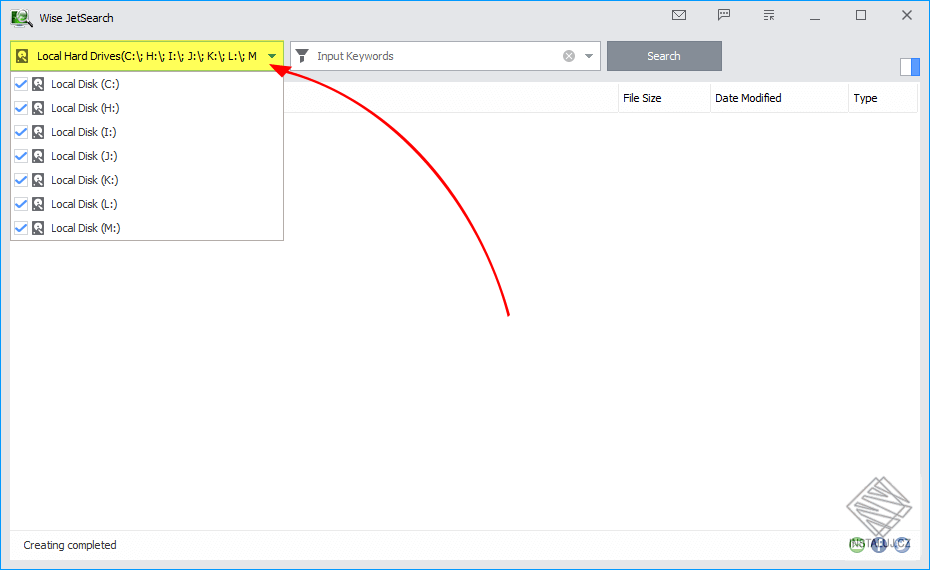
Task: Collapse the Local Hard Drives dropdown arrow
Action: tap(272, 56)
